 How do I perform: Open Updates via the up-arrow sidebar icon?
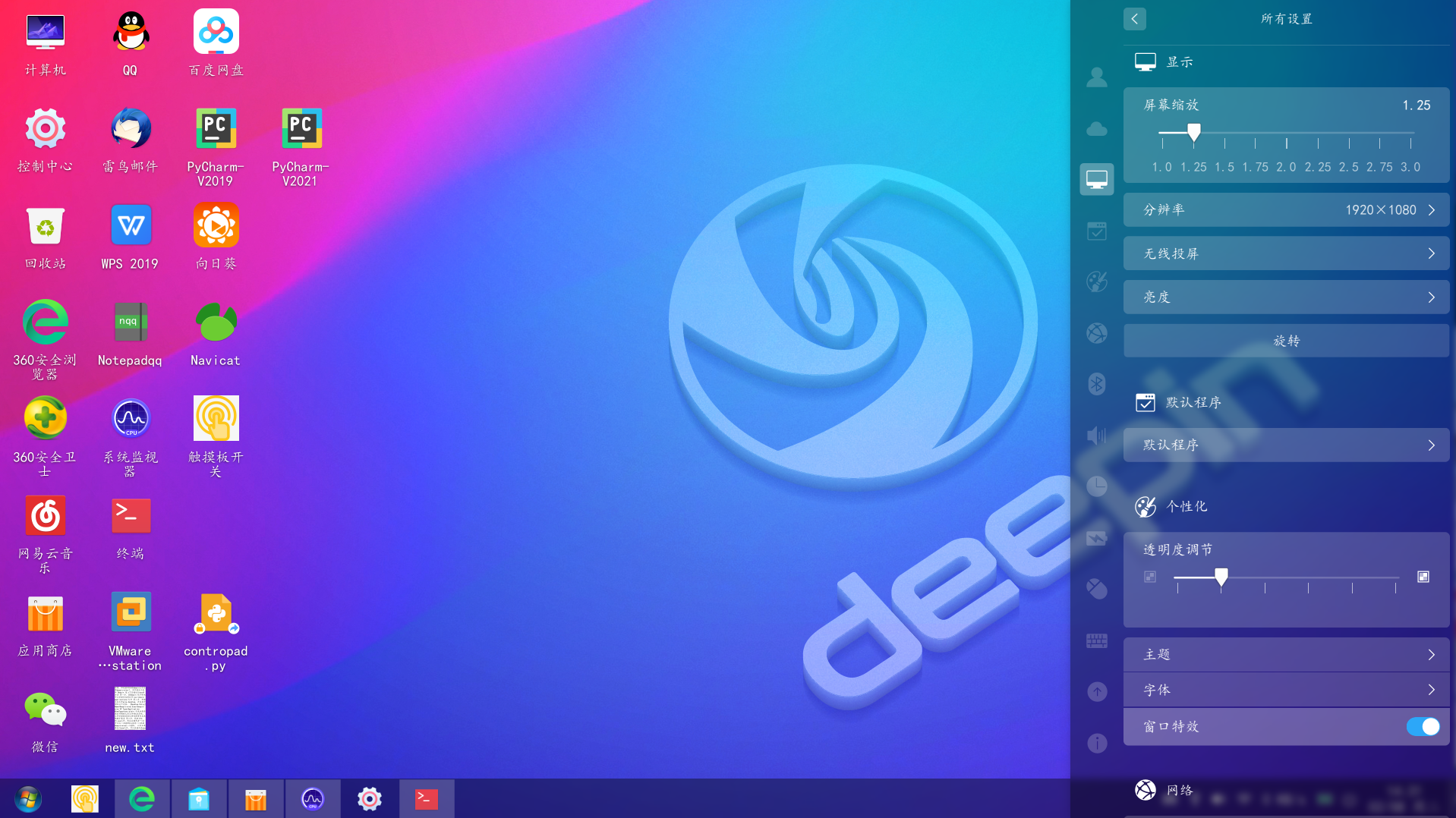[1096, 691]
